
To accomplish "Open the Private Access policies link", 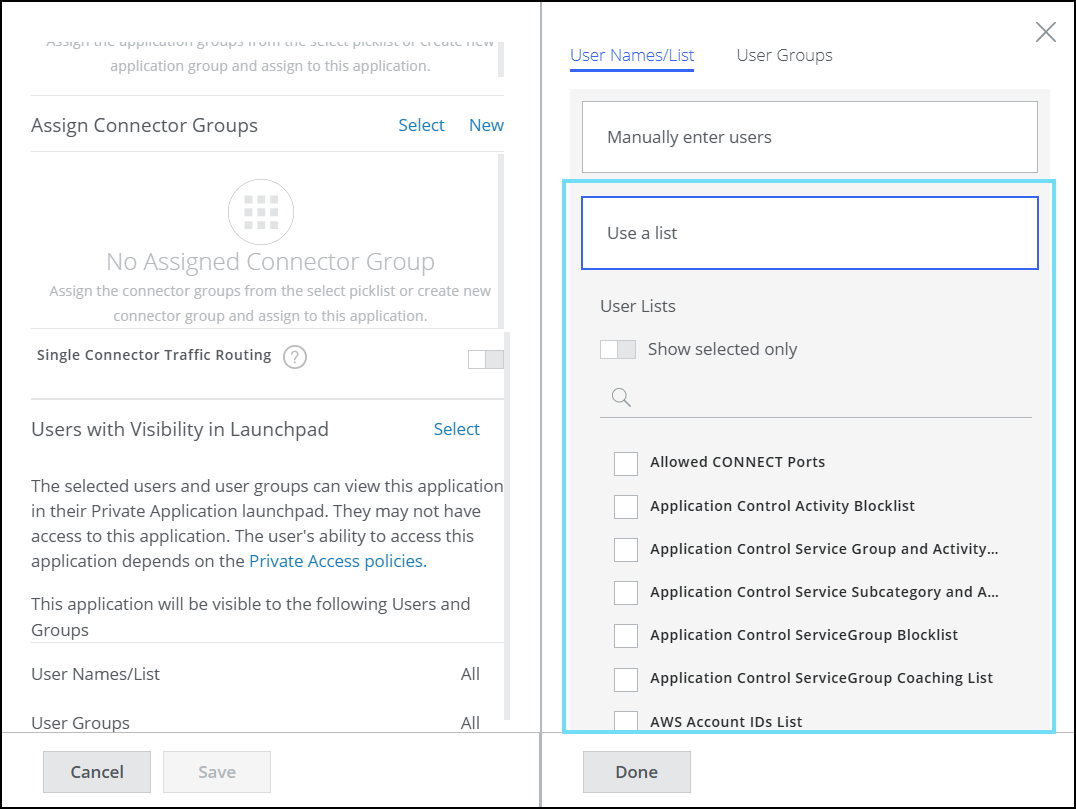I will [338, 561].
